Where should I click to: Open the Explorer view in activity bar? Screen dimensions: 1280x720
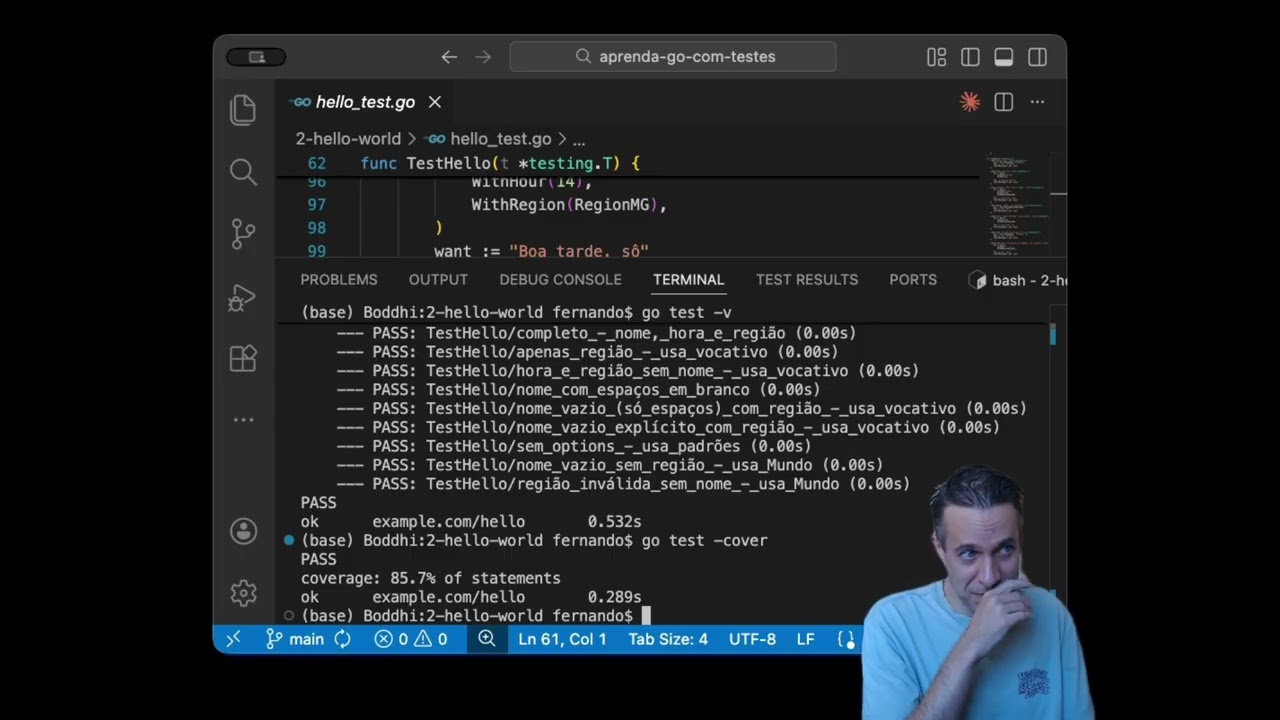point(243,109)
